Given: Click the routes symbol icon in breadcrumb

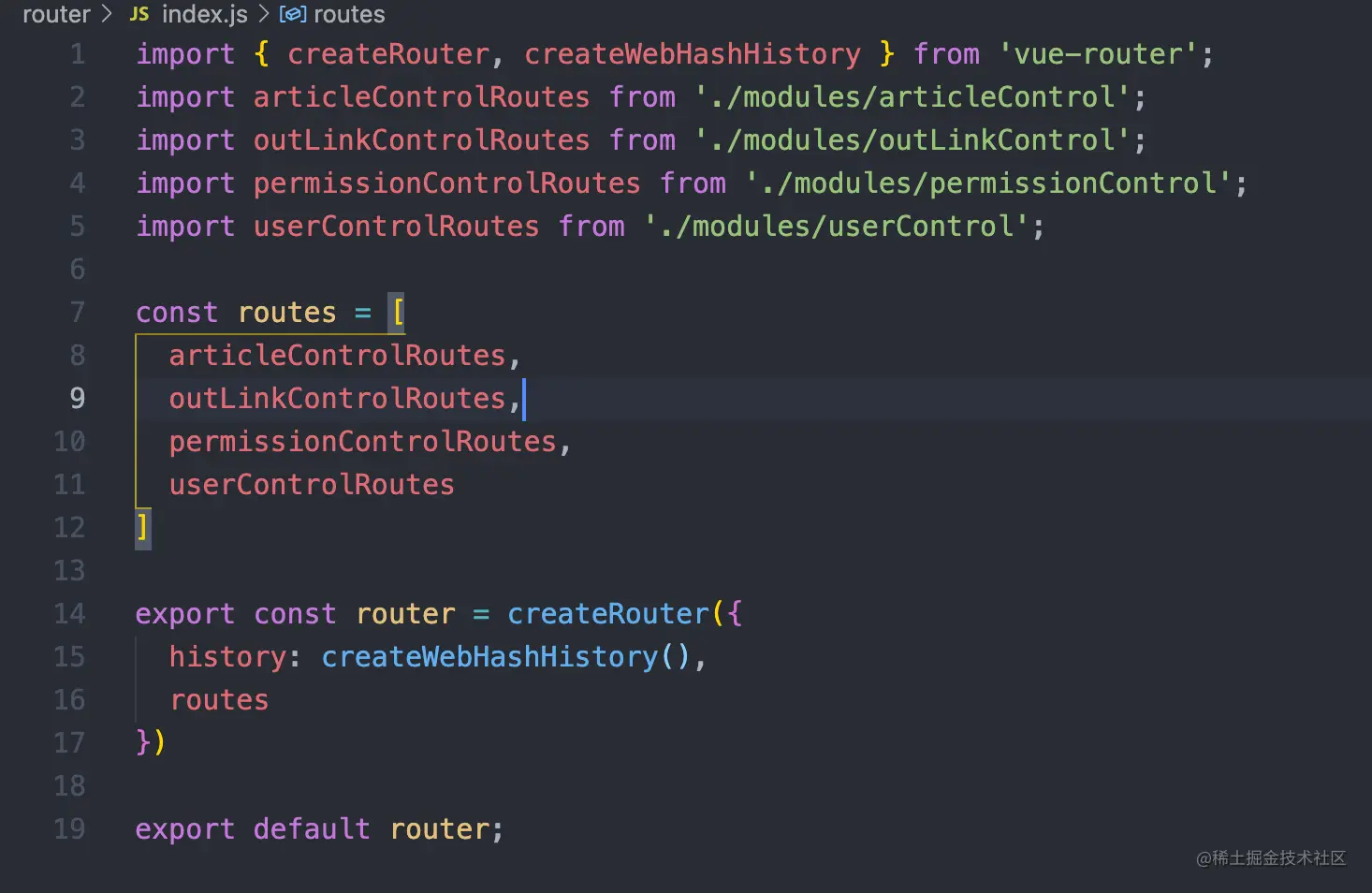Looking at the screenshot, I should click(x=293, y=14).
